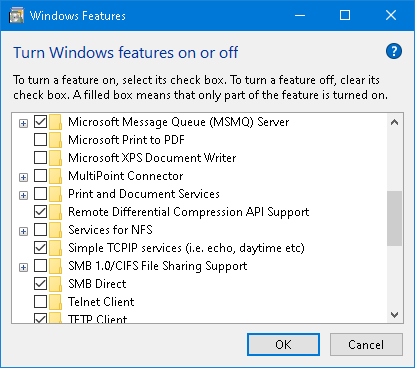Click folder icon beside Simple TCPIP services

pyautogui.click(x=55, y=248)
